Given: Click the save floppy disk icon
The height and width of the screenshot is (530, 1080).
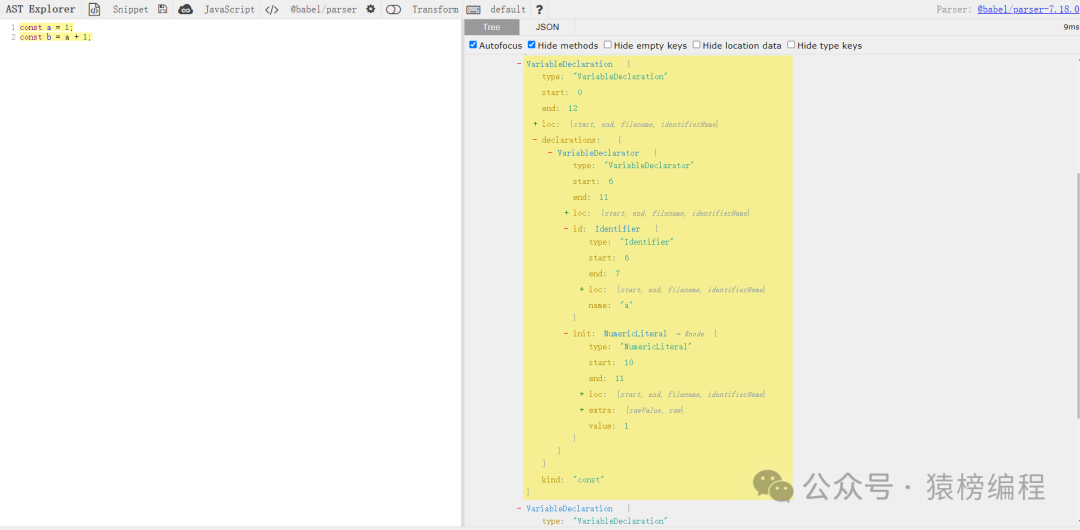Looking at the screenshot, I should 162,10.
